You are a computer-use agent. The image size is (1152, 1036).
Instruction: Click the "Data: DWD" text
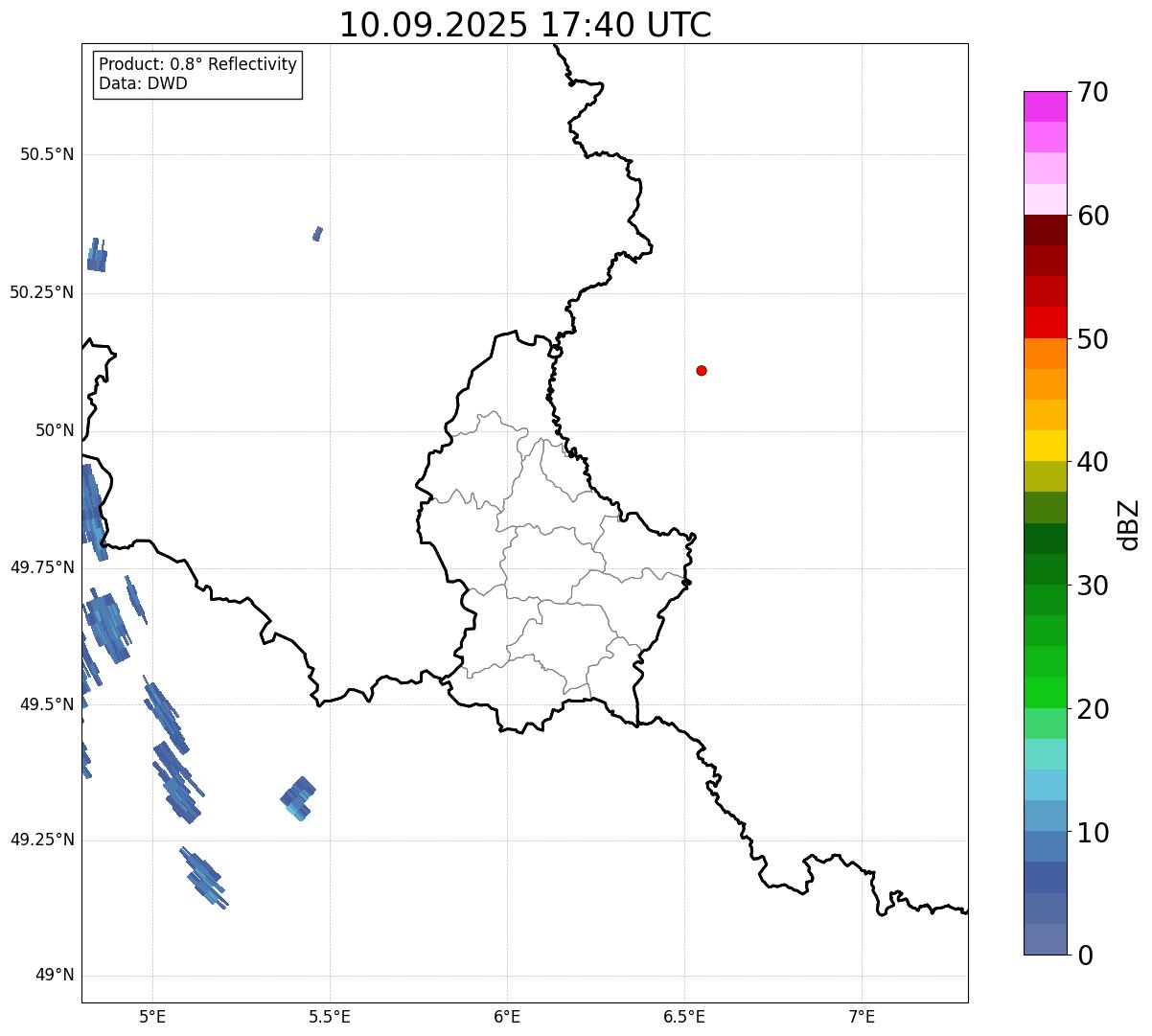pos(143,83)
